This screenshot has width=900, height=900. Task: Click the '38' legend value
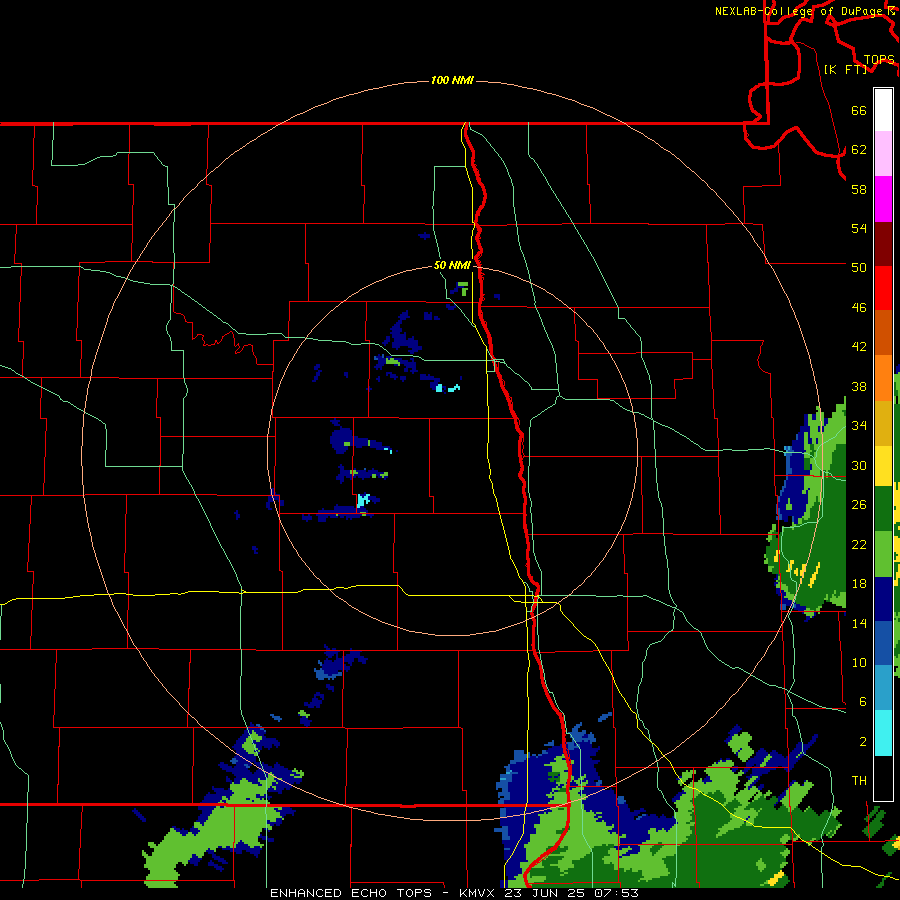[x=859, y=387]
